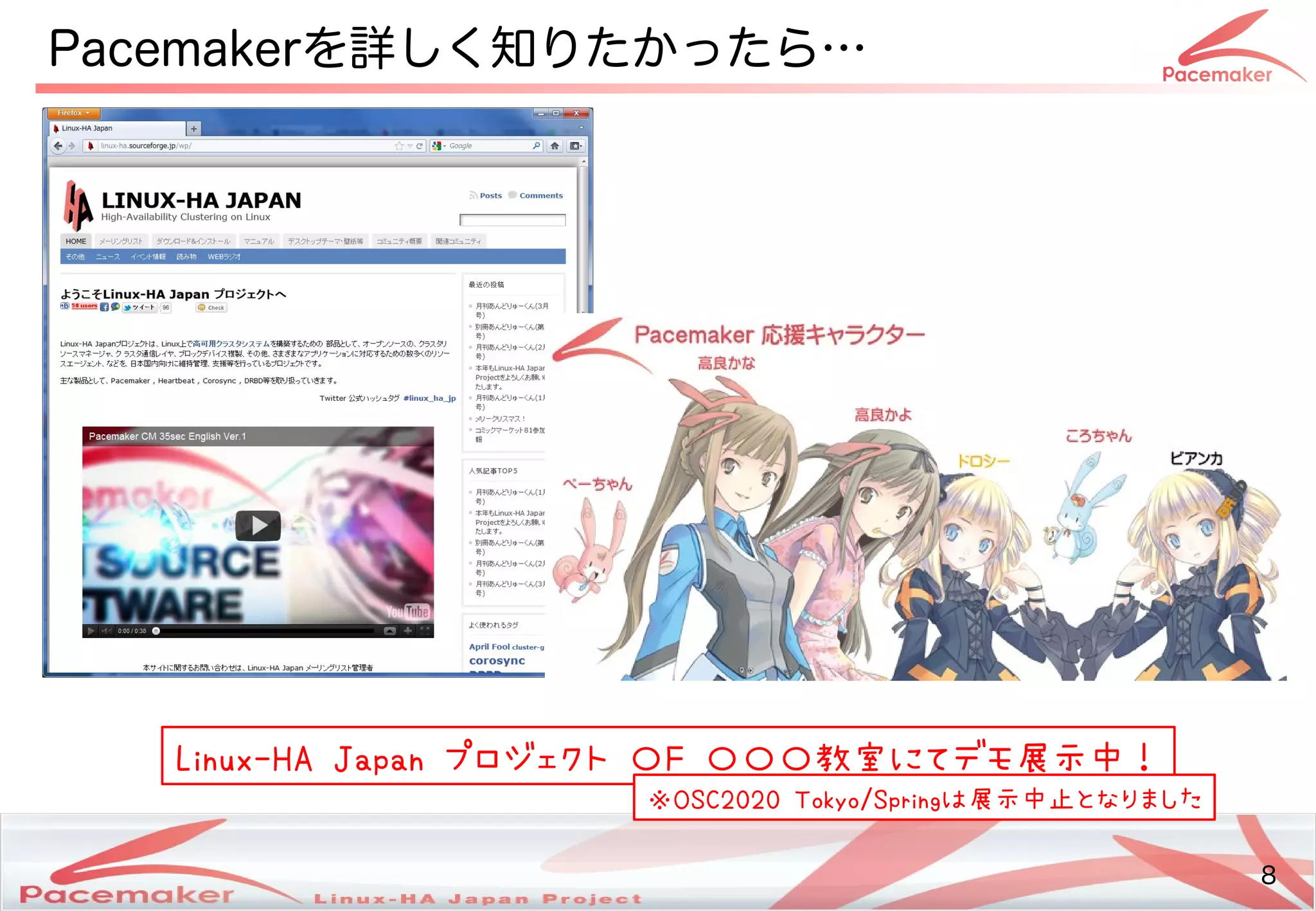Open the HOME navigation tab

[76, 241]
